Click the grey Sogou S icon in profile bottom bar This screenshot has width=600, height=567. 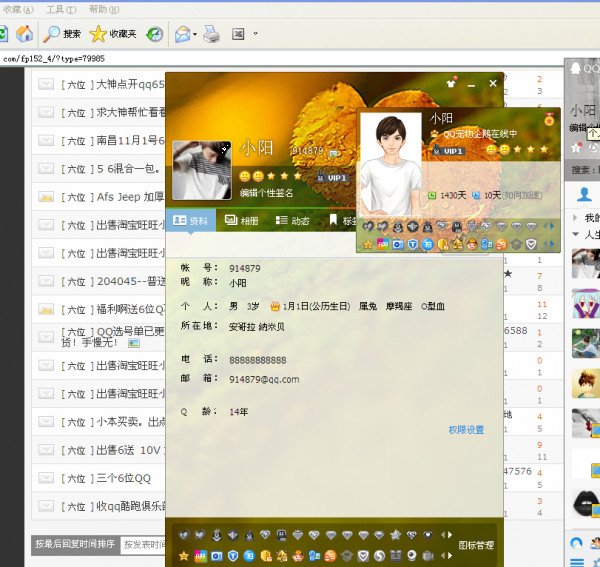pyautogui.click(x=379, y=556)
